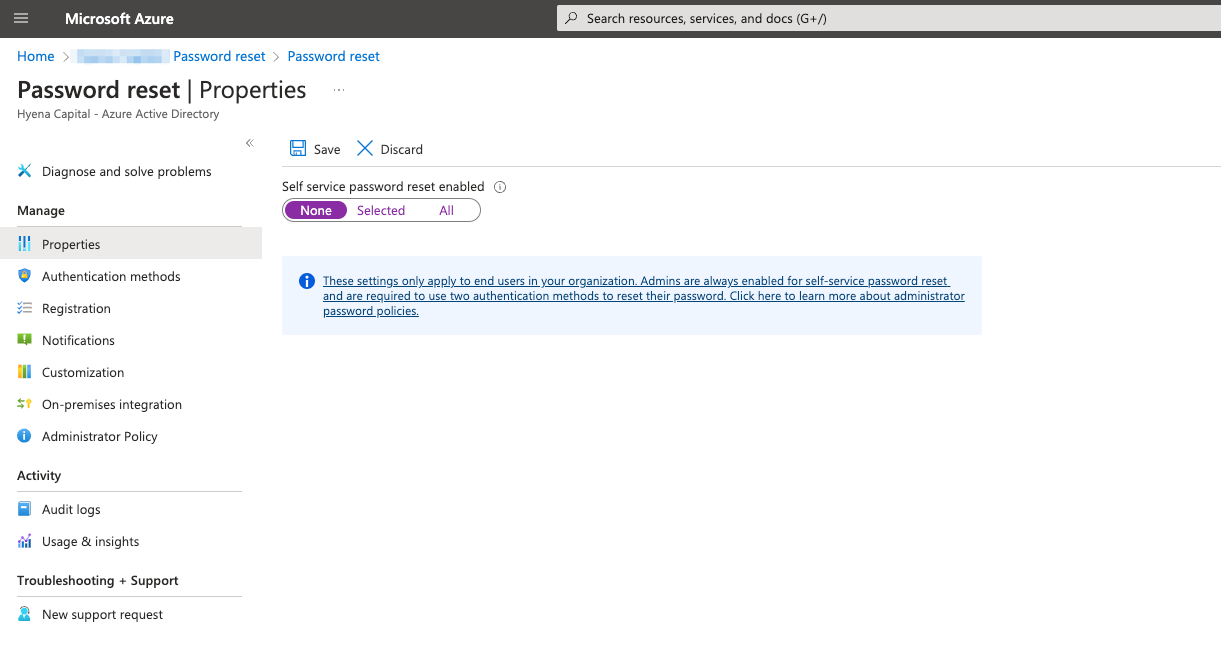Image resolution: width=1221 pixels, height=653 pixels.
Task: Click the Save floppy disk icon
Action: (298, 148)
